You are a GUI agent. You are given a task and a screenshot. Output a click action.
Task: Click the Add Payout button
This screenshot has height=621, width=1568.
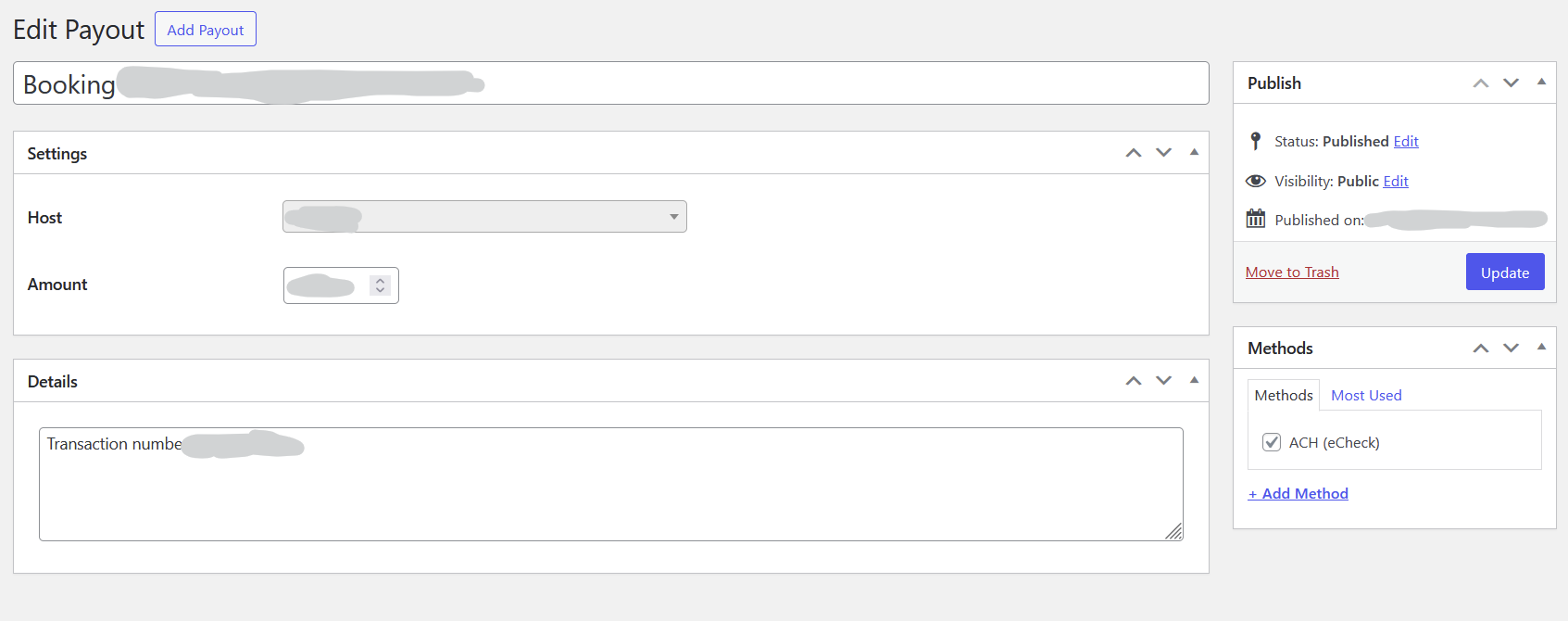pos(206,30)
